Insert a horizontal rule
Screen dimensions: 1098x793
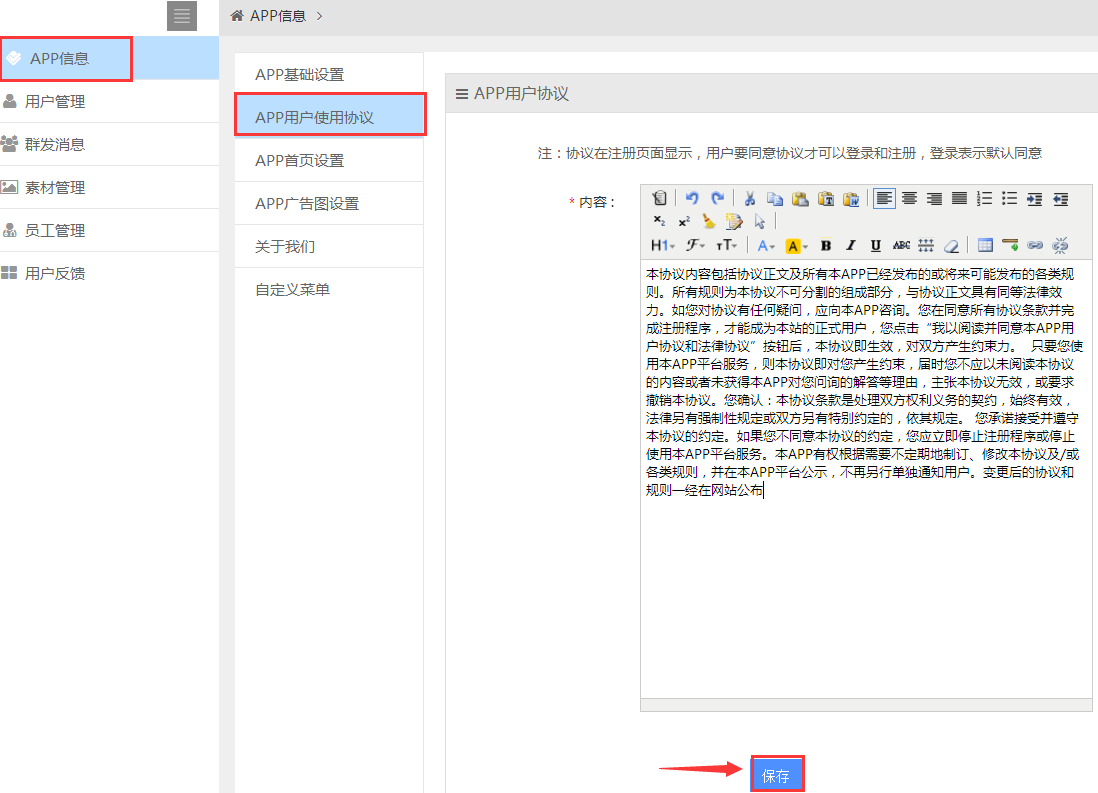tap(1010, 245)
